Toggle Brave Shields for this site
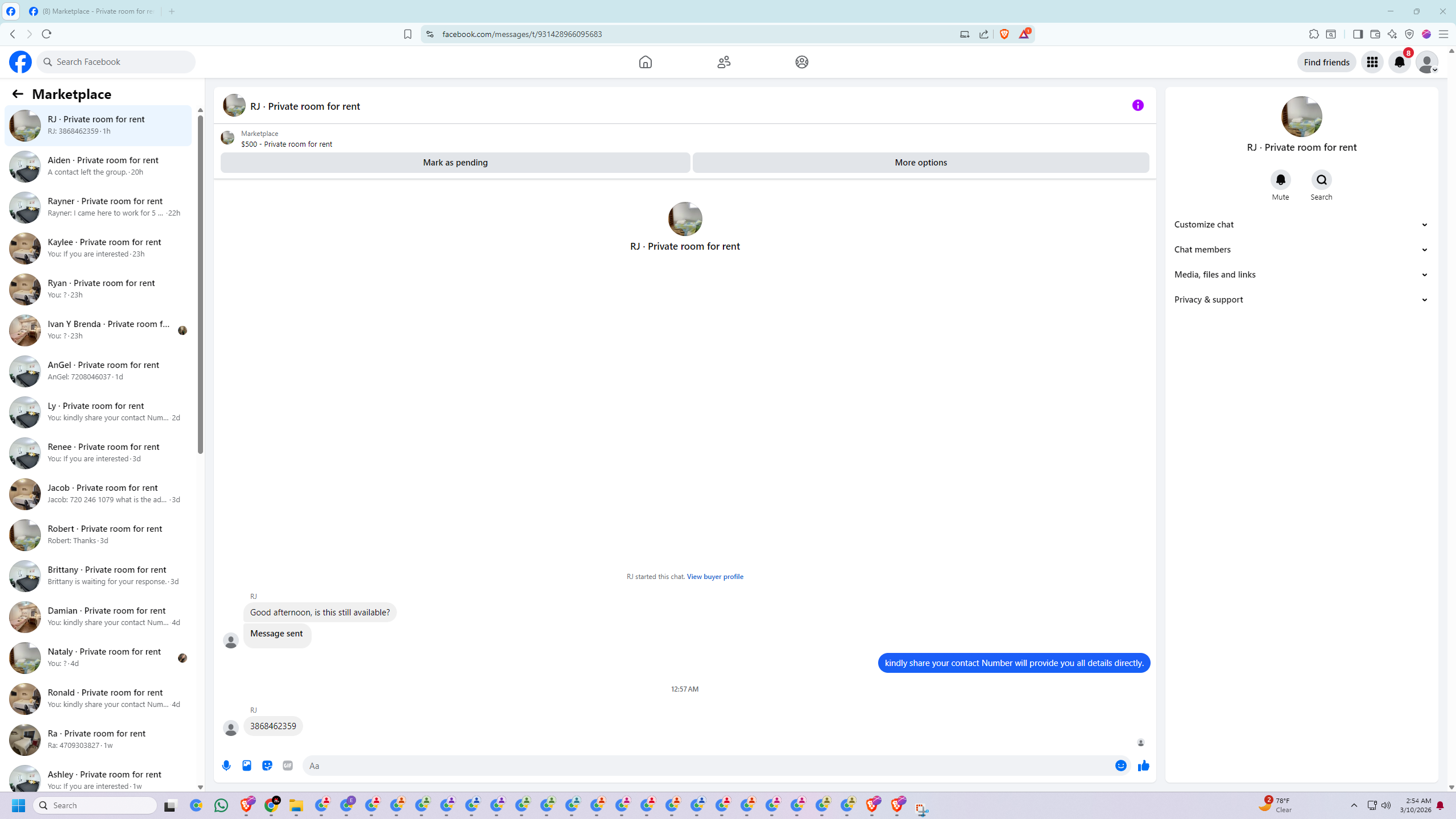Image resolution: width=1456 pixels, height=819 pixels. pyautogui.click(x=1004, y=34)
